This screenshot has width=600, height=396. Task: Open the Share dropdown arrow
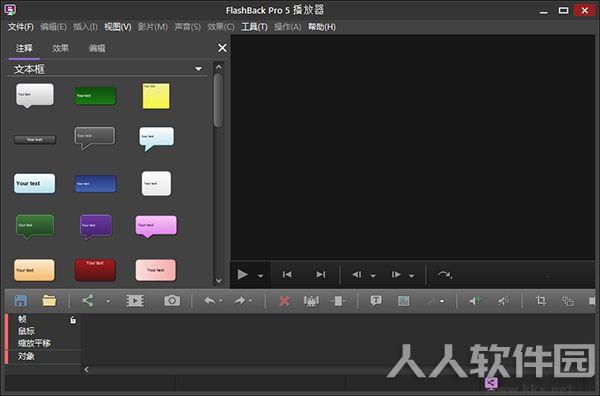click(108, 301)
